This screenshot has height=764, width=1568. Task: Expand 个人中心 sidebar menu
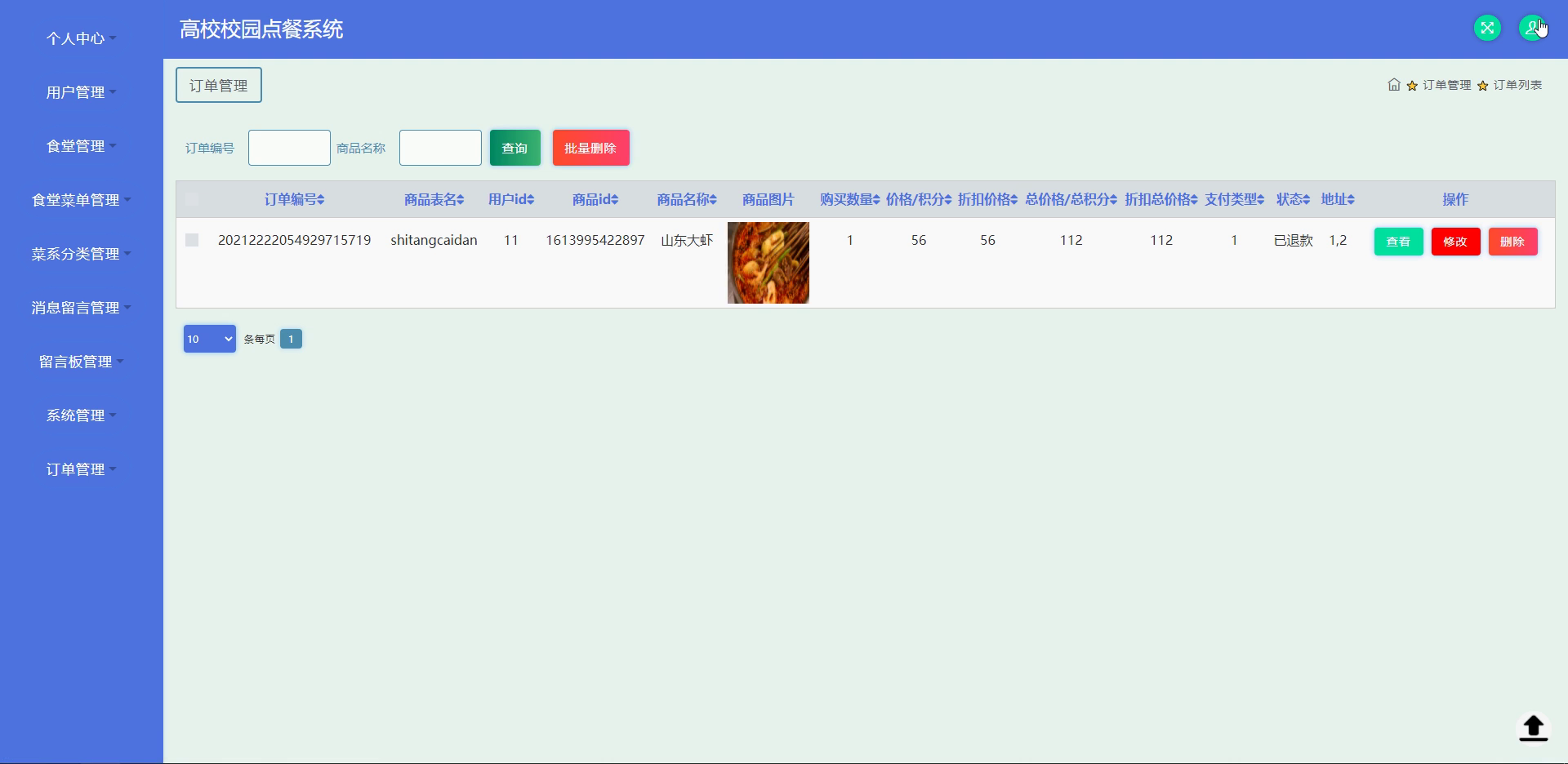(81, 38)
